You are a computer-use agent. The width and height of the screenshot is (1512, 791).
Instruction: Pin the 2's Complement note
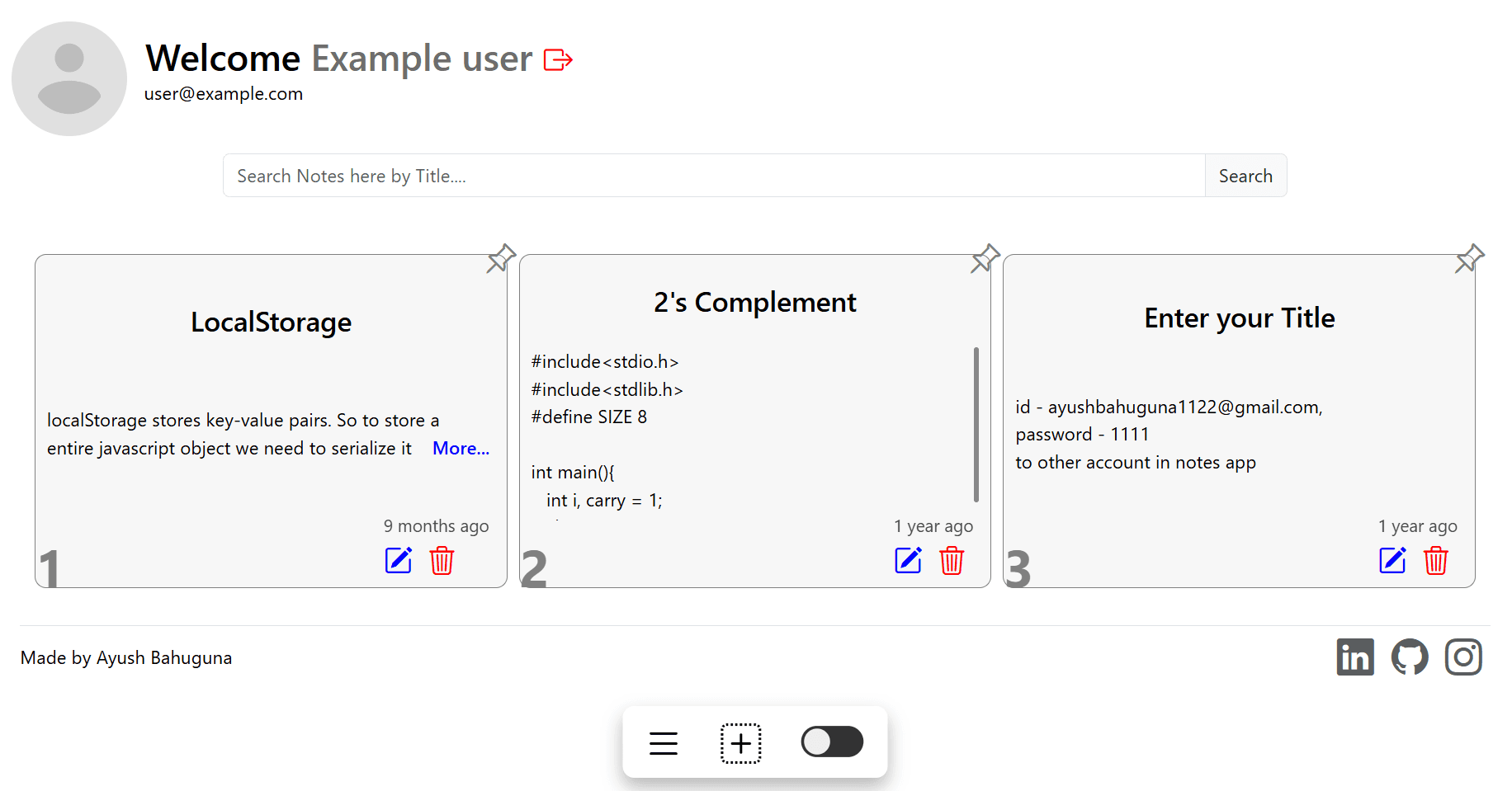tap(984, 259)
